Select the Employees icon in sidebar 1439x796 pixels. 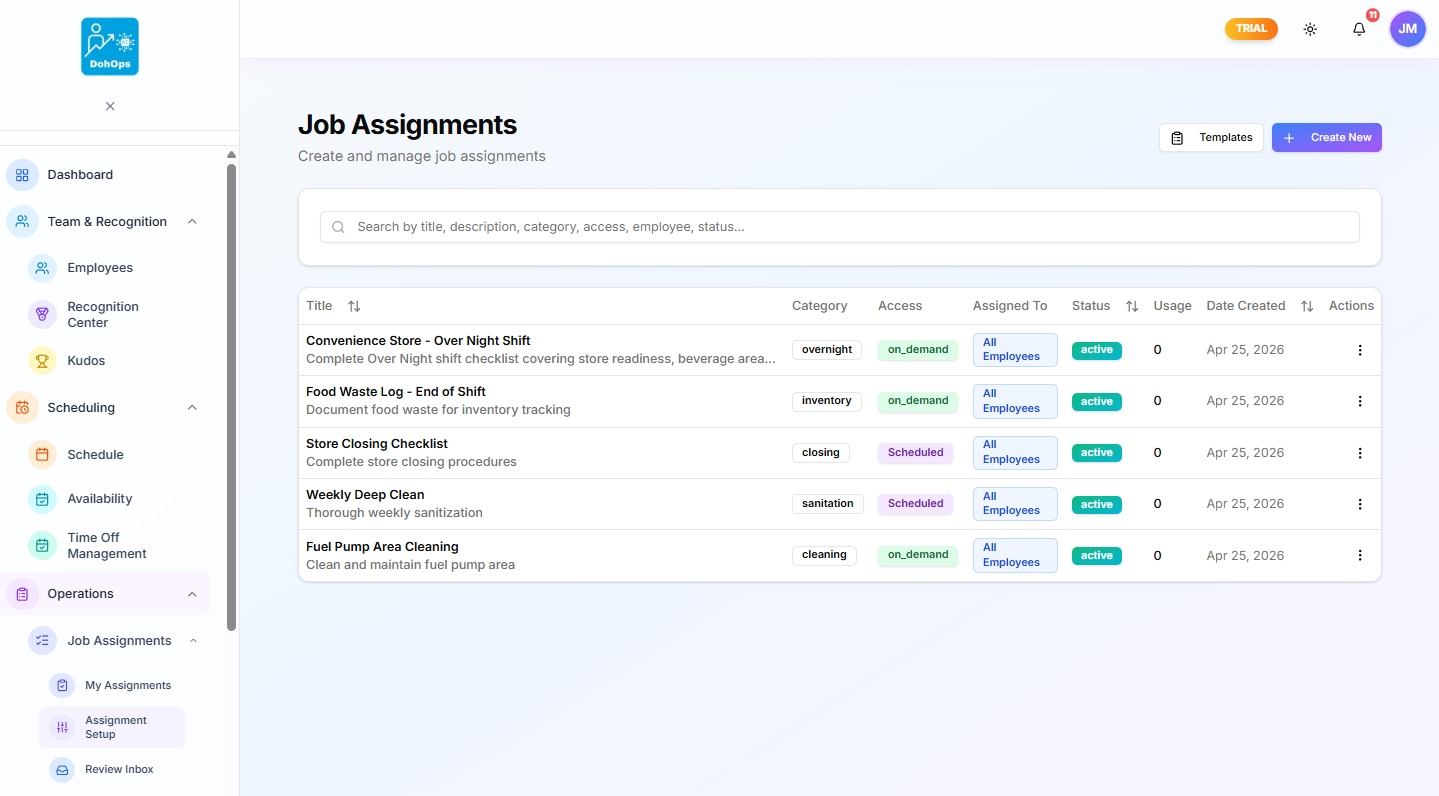[x=41, y=268]
